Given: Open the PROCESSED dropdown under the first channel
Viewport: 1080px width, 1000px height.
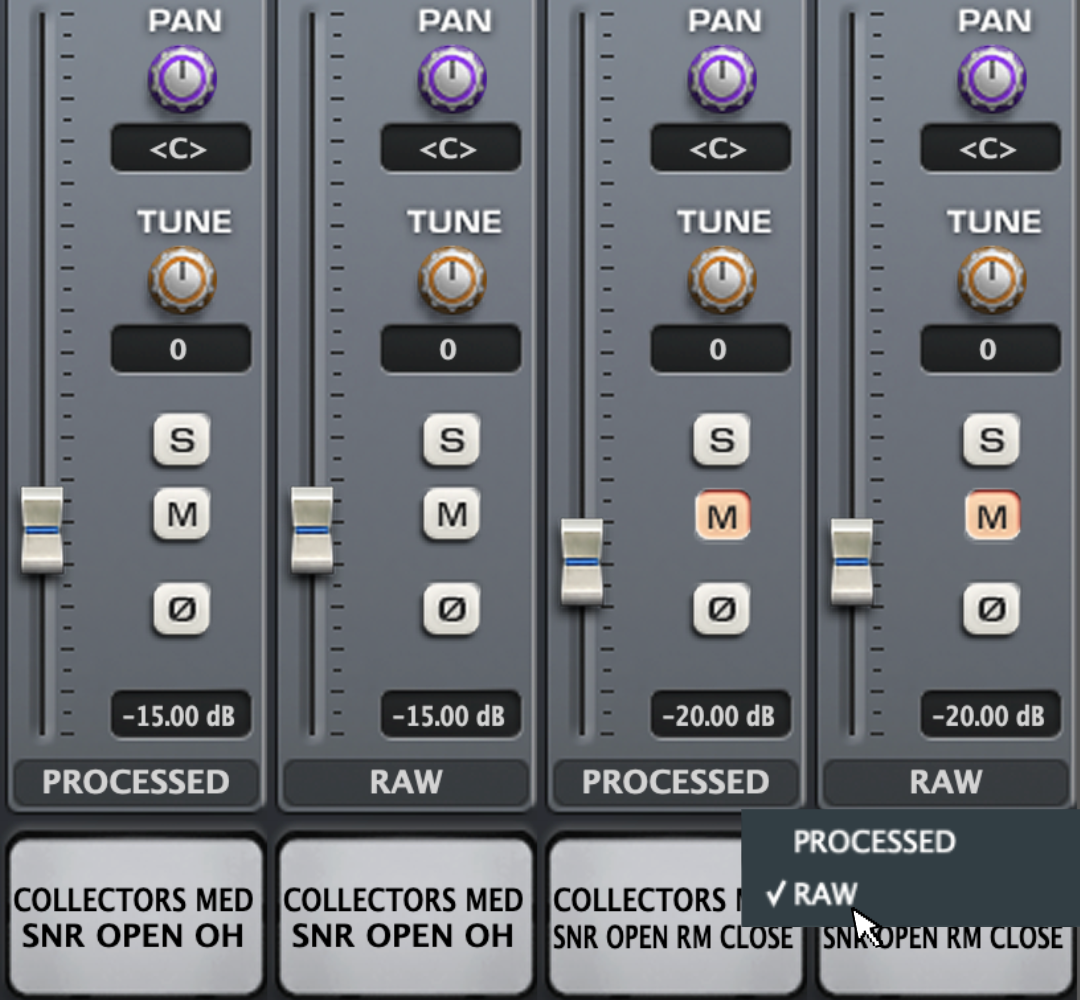Looking at the screenshot, I should 136,782.
